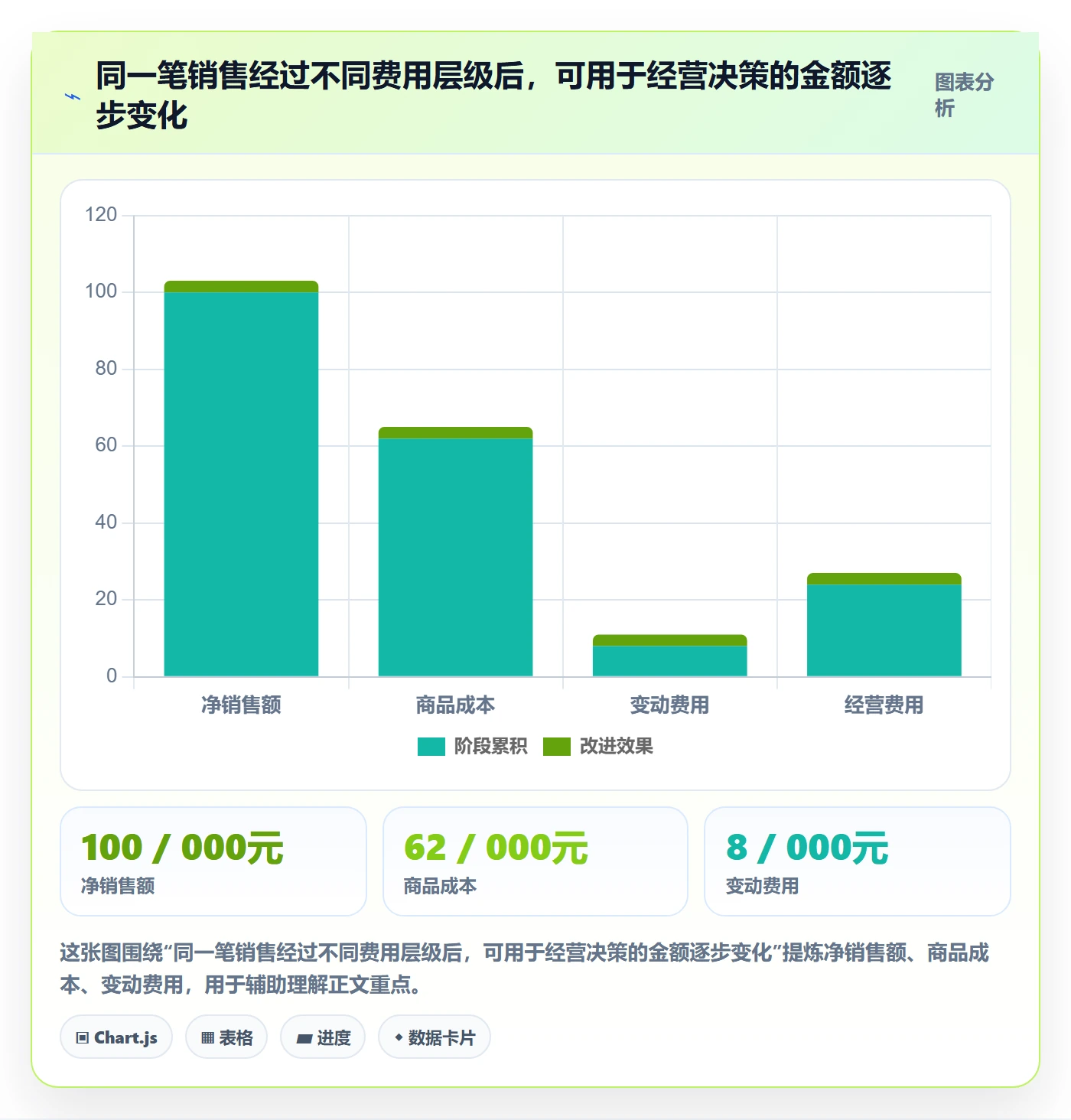
Task: Open the 100 / 000元 净销售额 card
Action: click(213, 861)
